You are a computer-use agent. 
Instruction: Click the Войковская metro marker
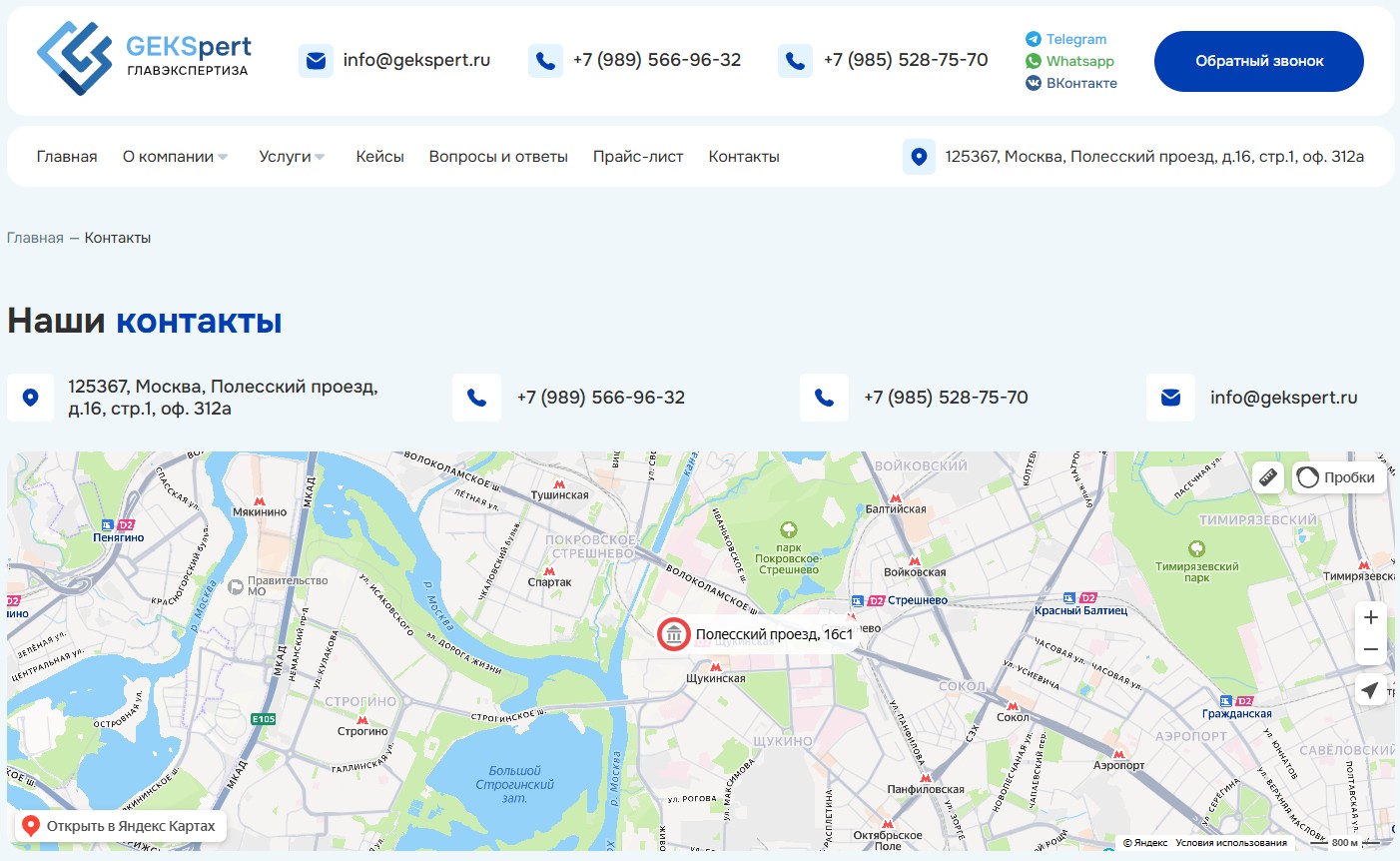[915, 561]
